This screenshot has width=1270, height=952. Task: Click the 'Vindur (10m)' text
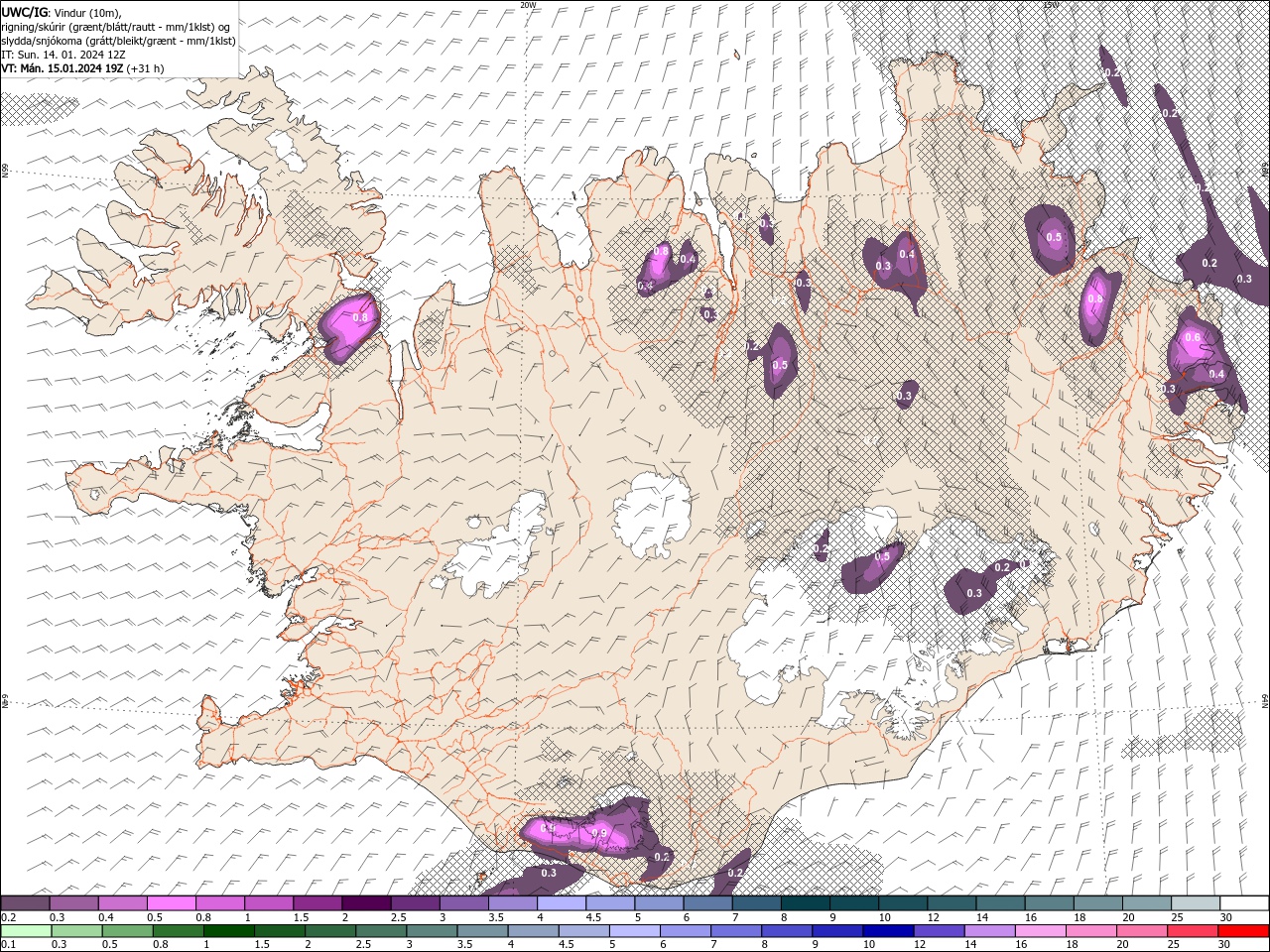[87, 12]
